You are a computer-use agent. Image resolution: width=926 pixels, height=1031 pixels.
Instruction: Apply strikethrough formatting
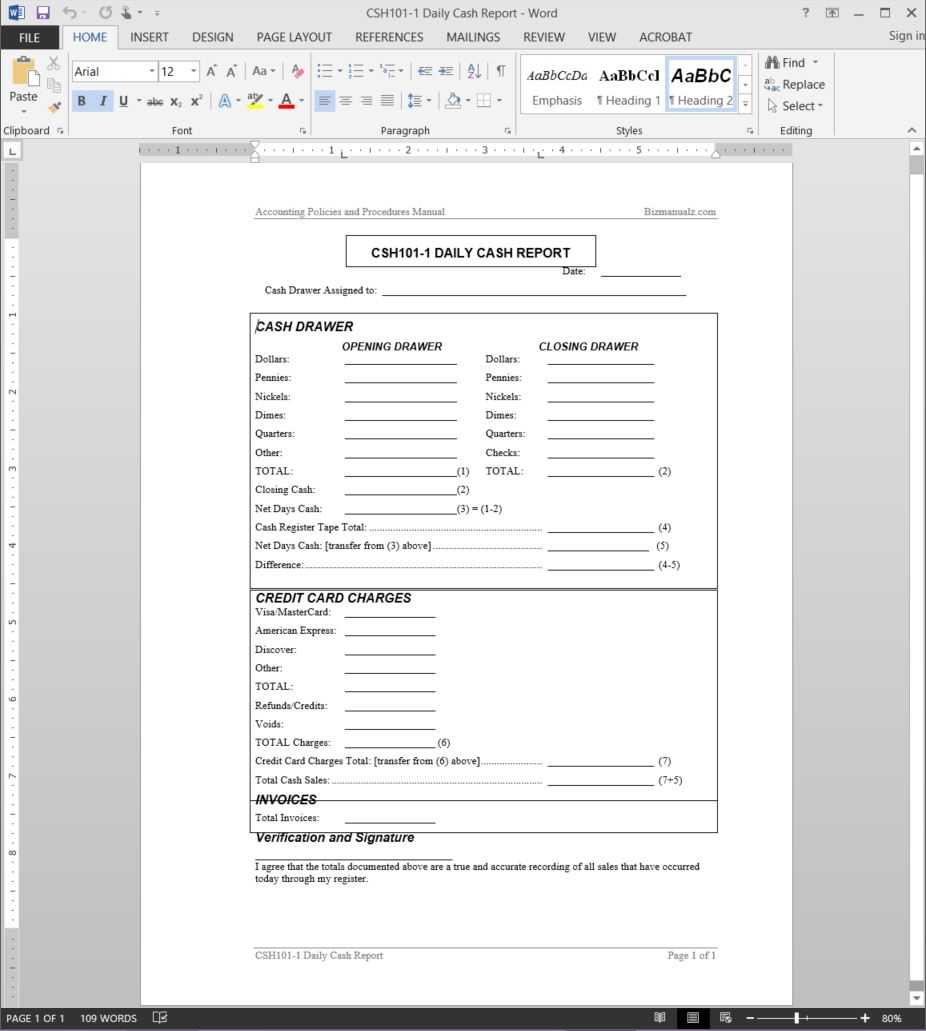coord(154,101)
